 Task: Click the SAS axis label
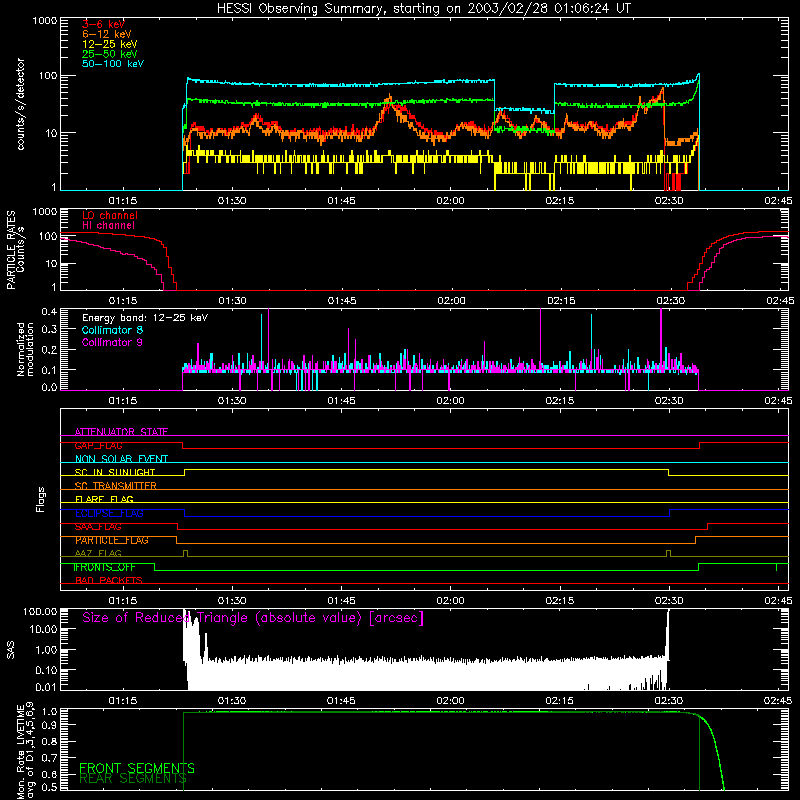[x=11, y=650]
